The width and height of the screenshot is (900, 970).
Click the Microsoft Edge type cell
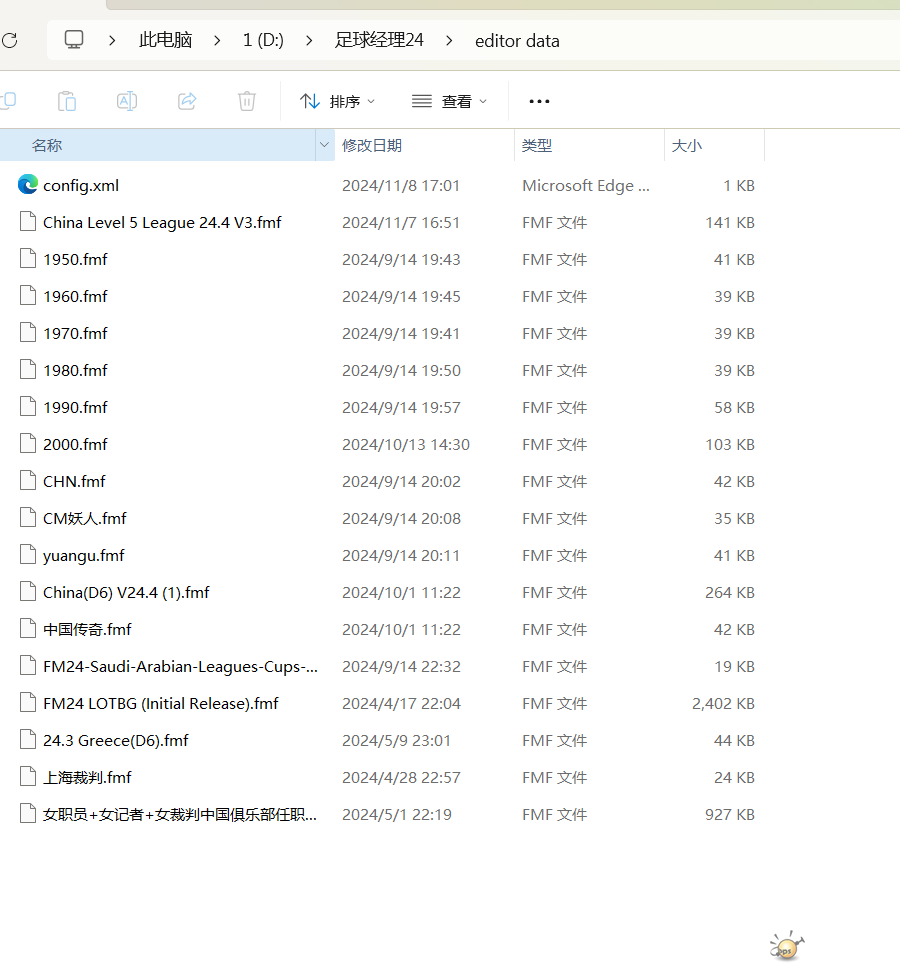(586, 186)
